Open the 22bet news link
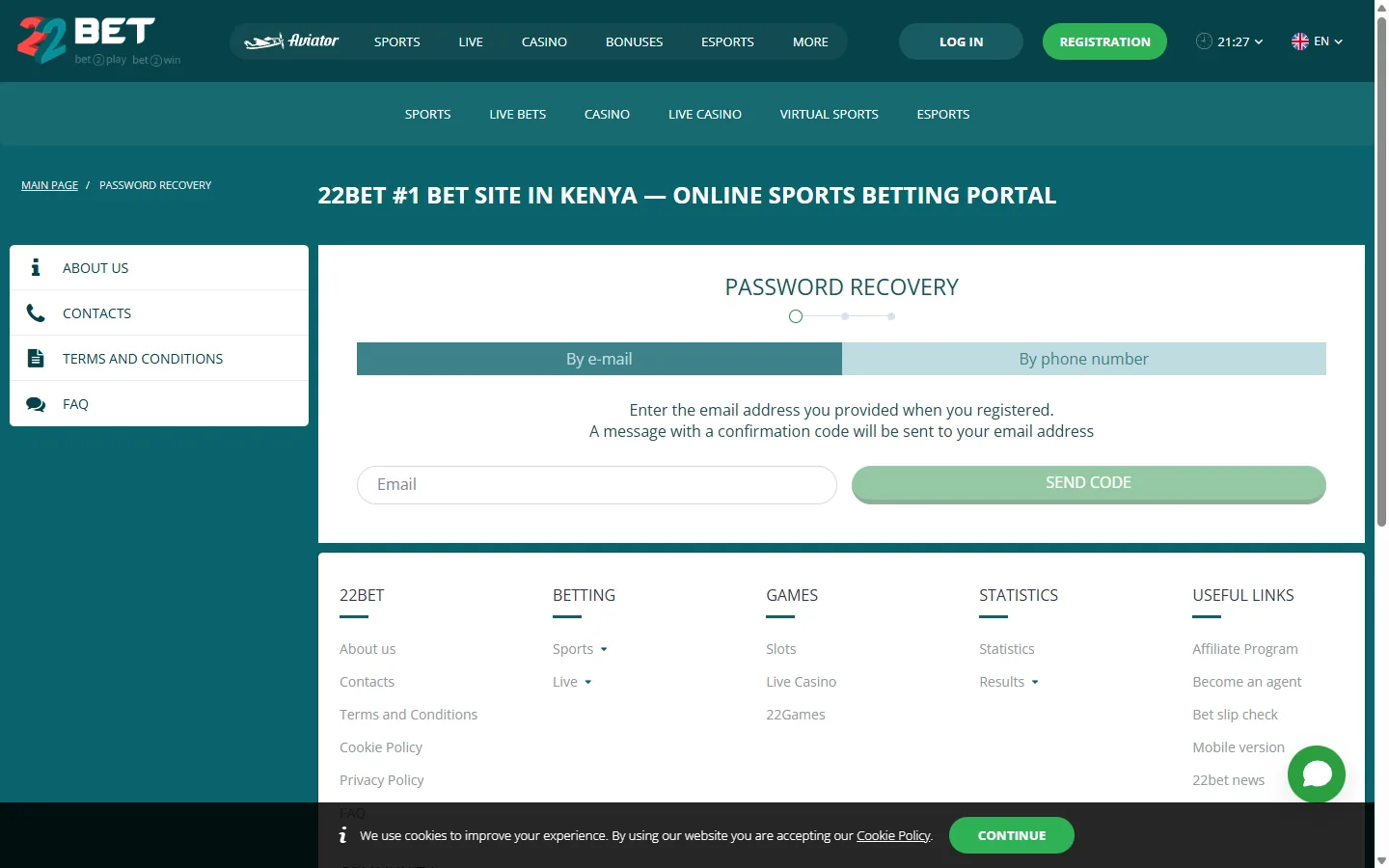Viewport: 1389px width, 868px height. pos(1228,780)
